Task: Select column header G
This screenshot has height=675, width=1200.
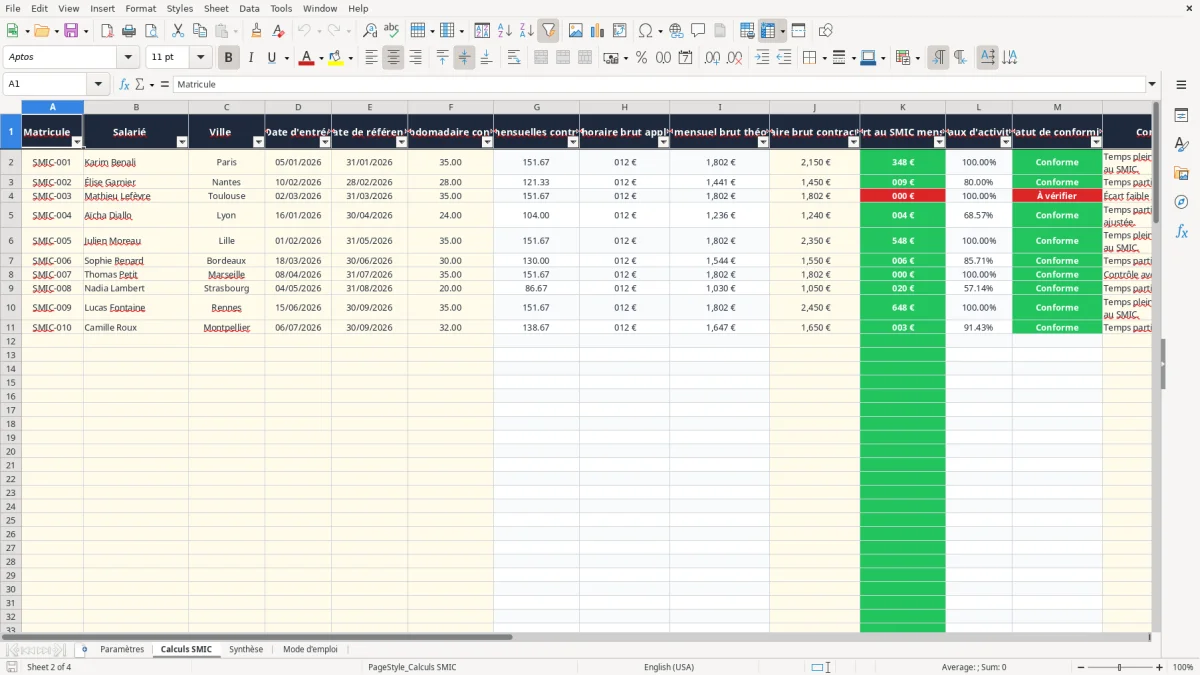Action: 536,107
